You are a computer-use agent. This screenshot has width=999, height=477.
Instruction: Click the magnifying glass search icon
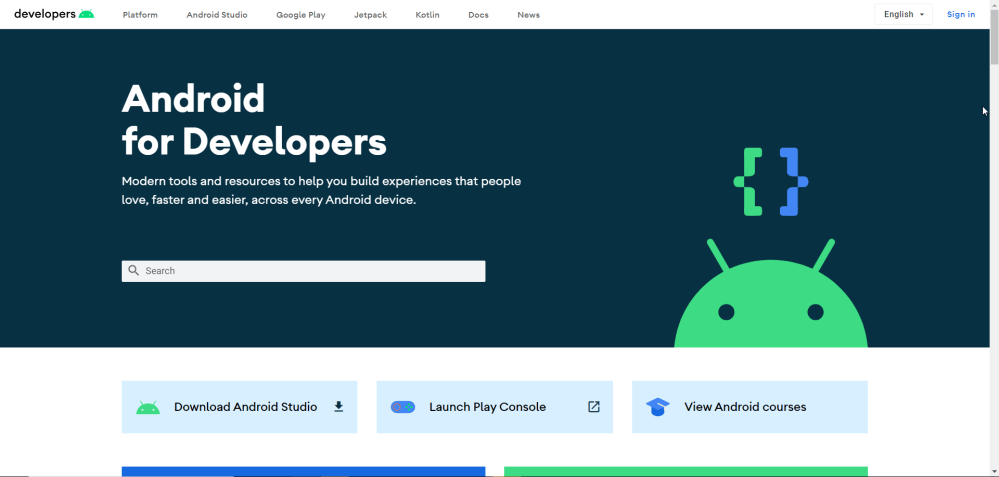[134, 271]
